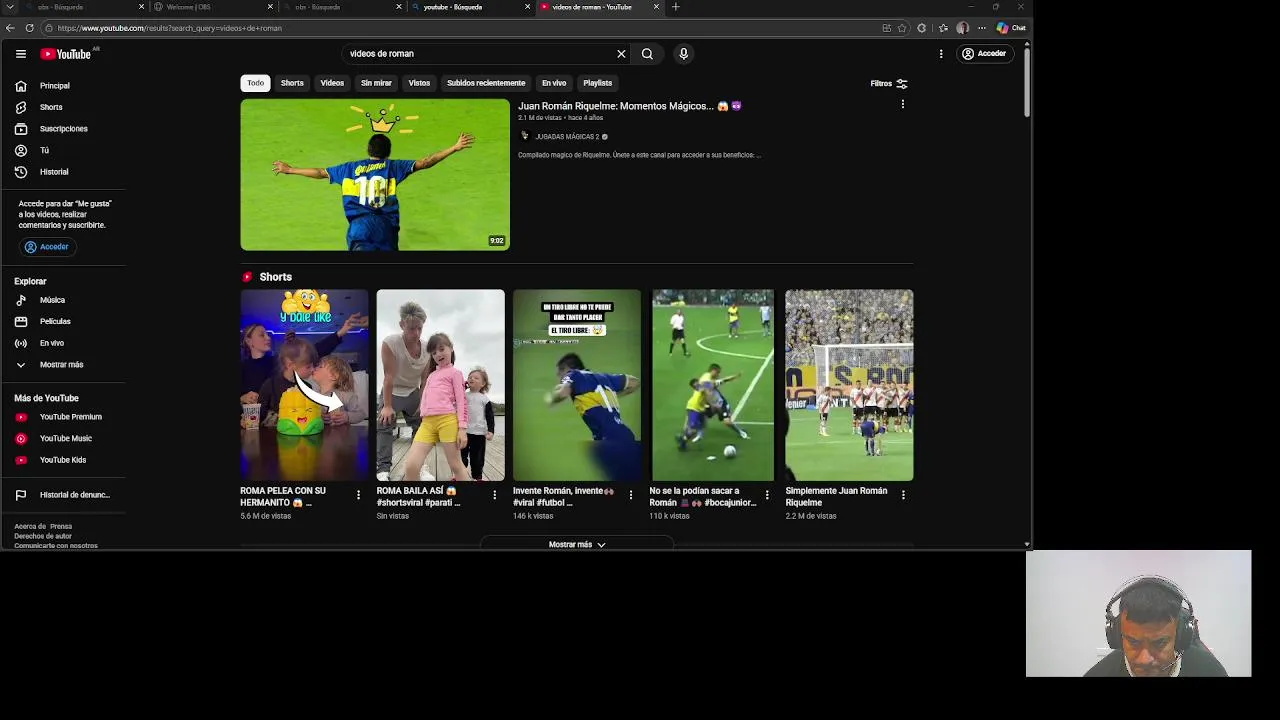Open the No se la podían sacar short thumbnail
Viewport: 1280px width, 720px height.
713,385
